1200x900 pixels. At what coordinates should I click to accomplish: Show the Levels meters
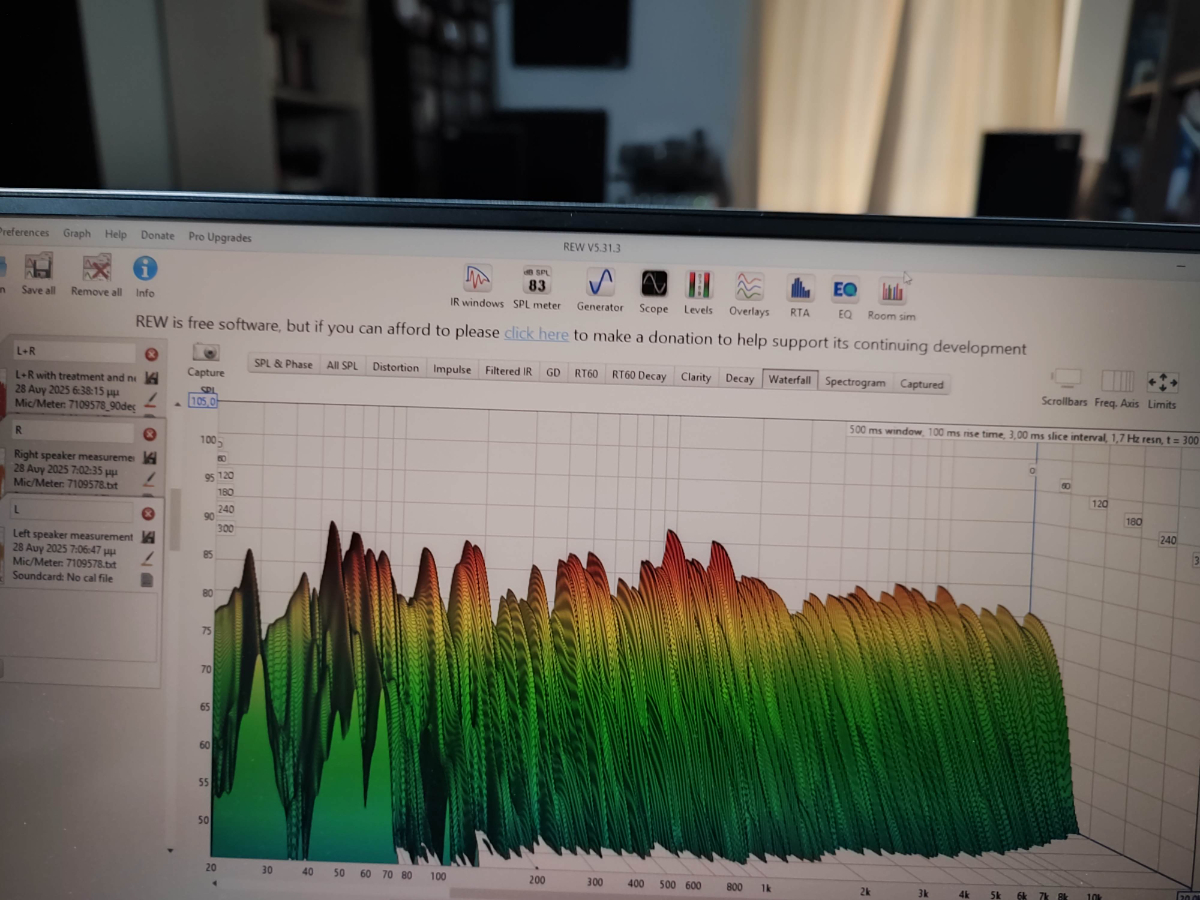[698, 287]
